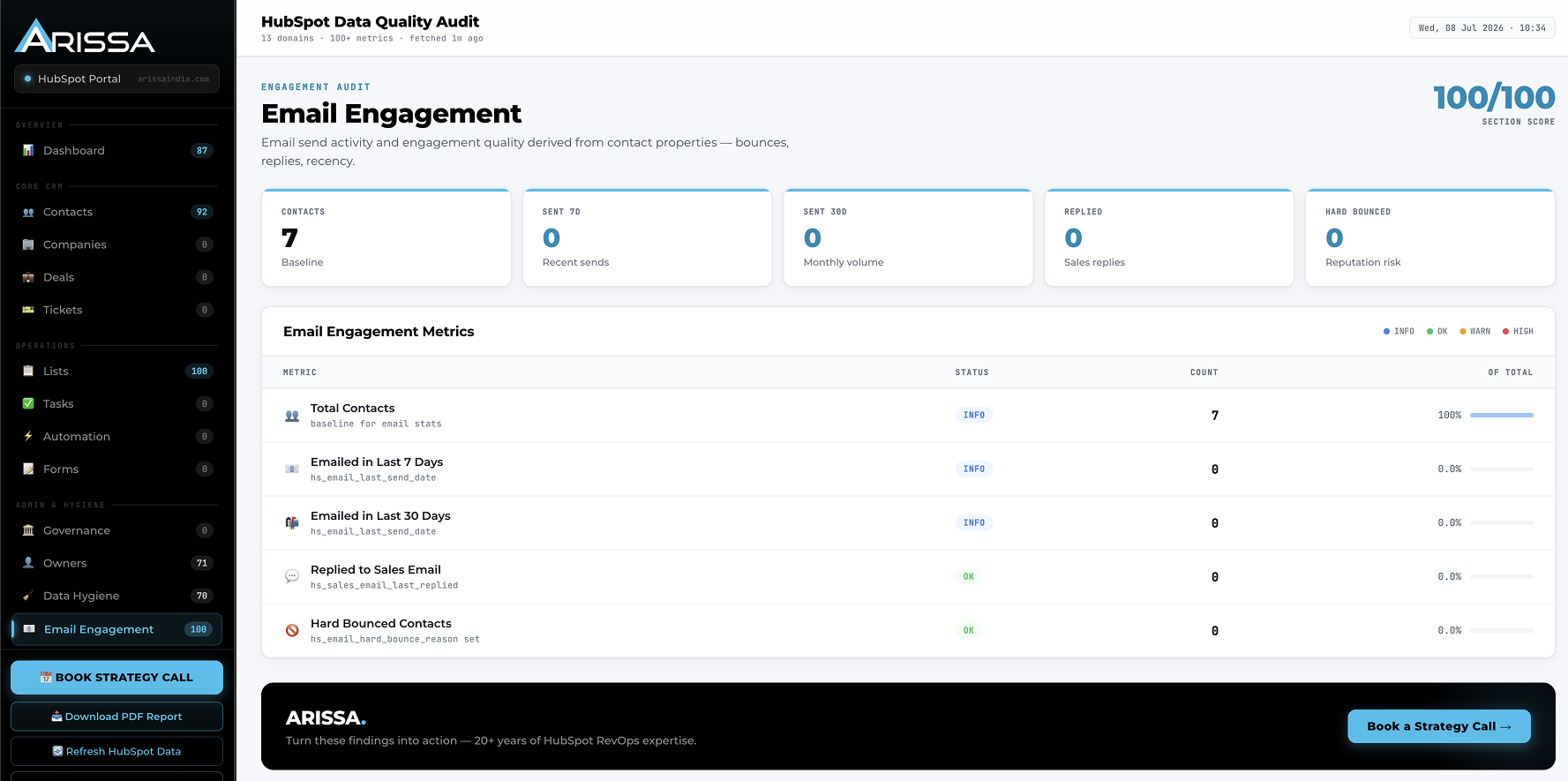
Task: Click the Contacts score badge 92
Action: [202, 213]
